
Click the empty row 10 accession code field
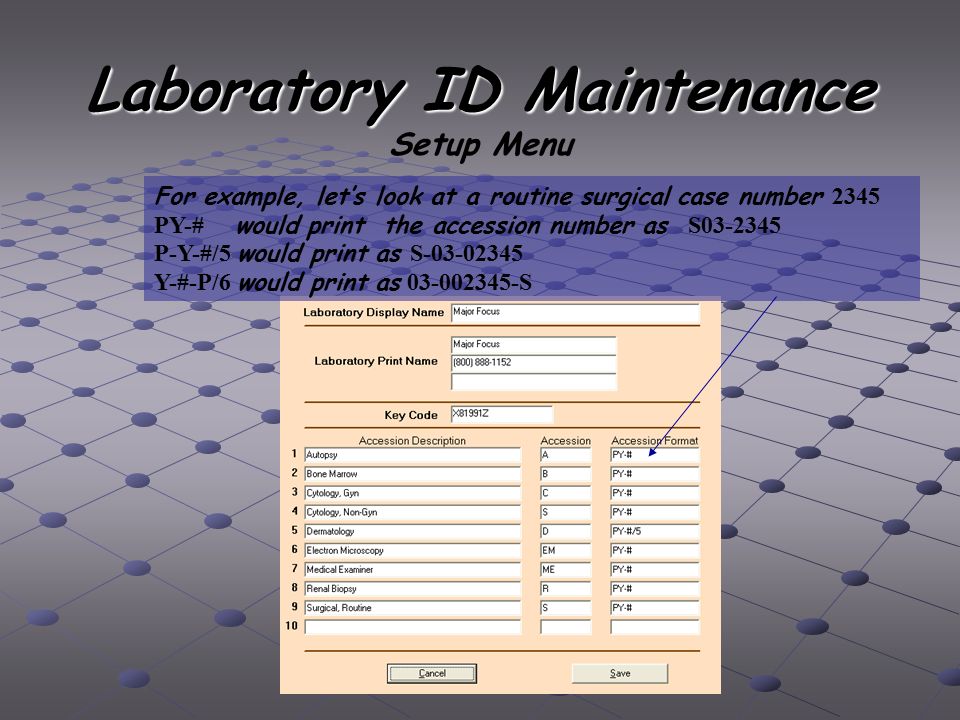[x=566, y=627]
